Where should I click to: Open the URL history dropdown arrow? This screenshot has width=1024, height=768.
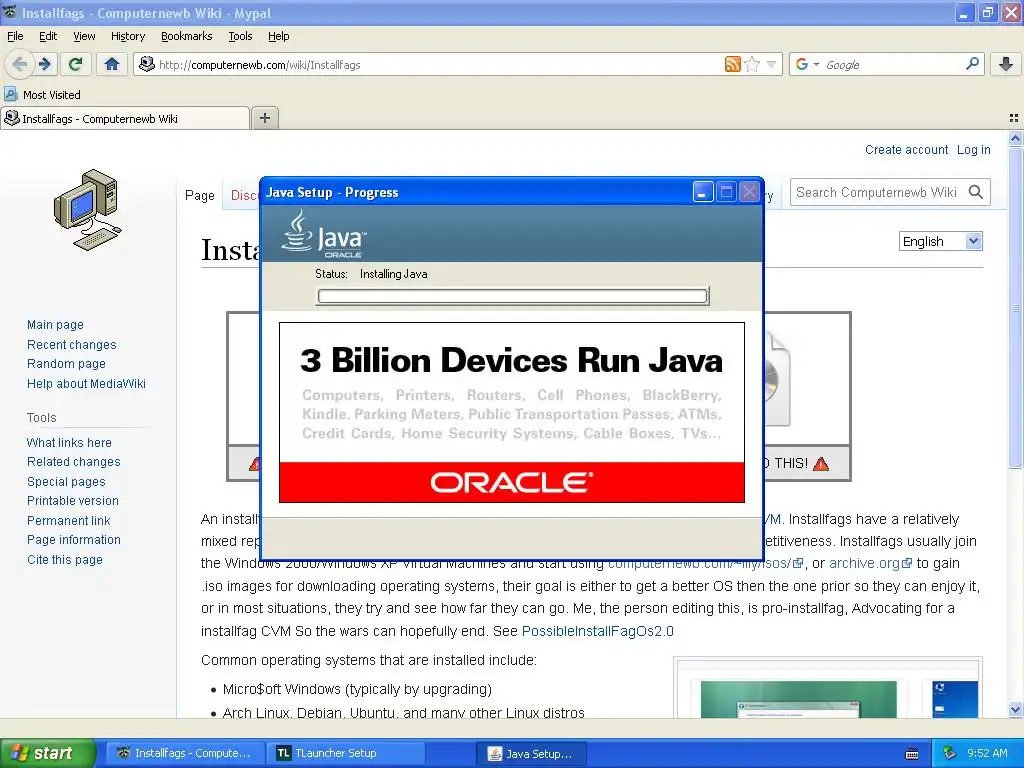tap(771, 65)
